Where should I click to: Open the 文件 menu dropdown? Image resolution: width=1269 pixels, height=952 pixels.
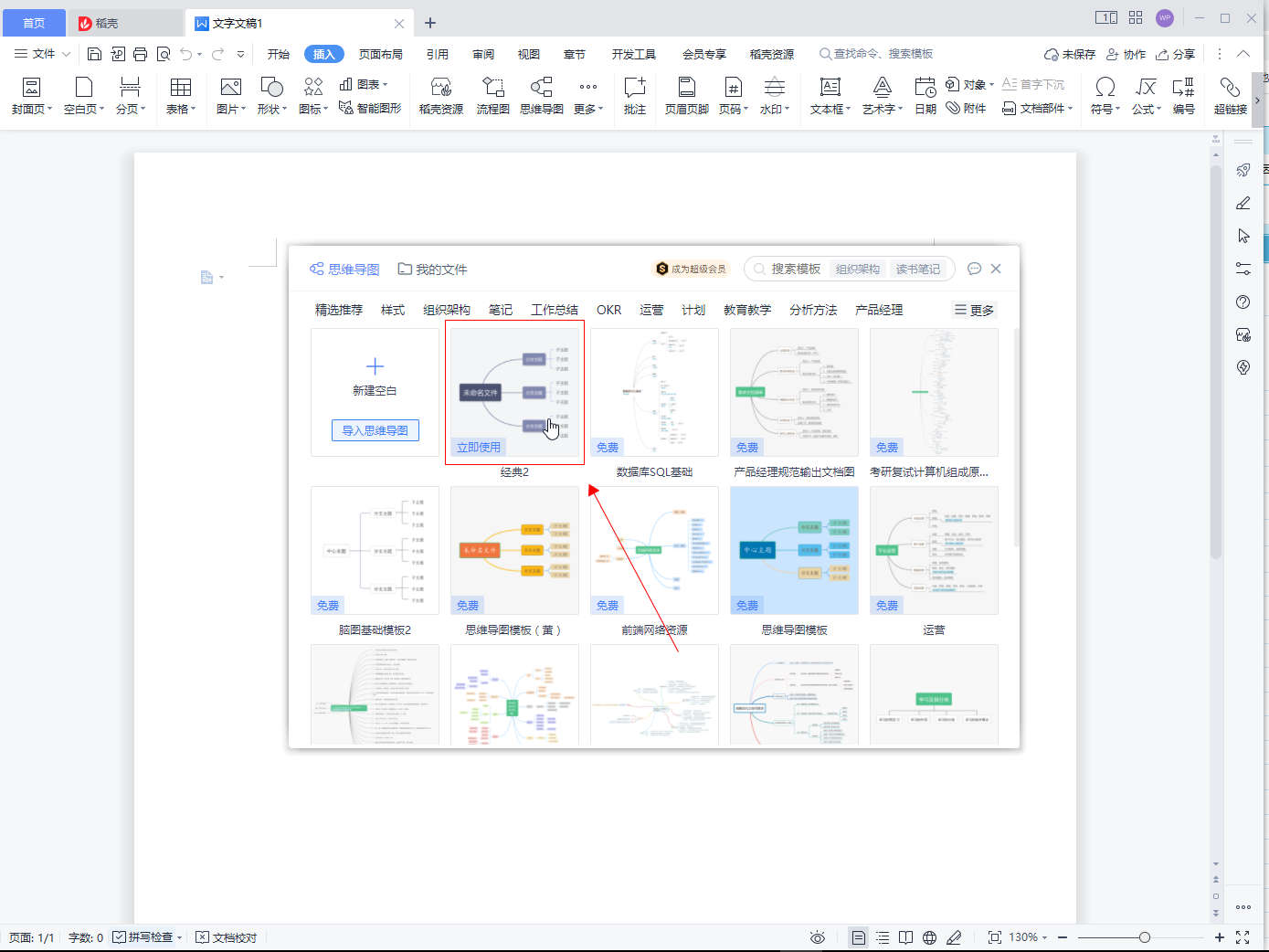[x=43, y=54]
